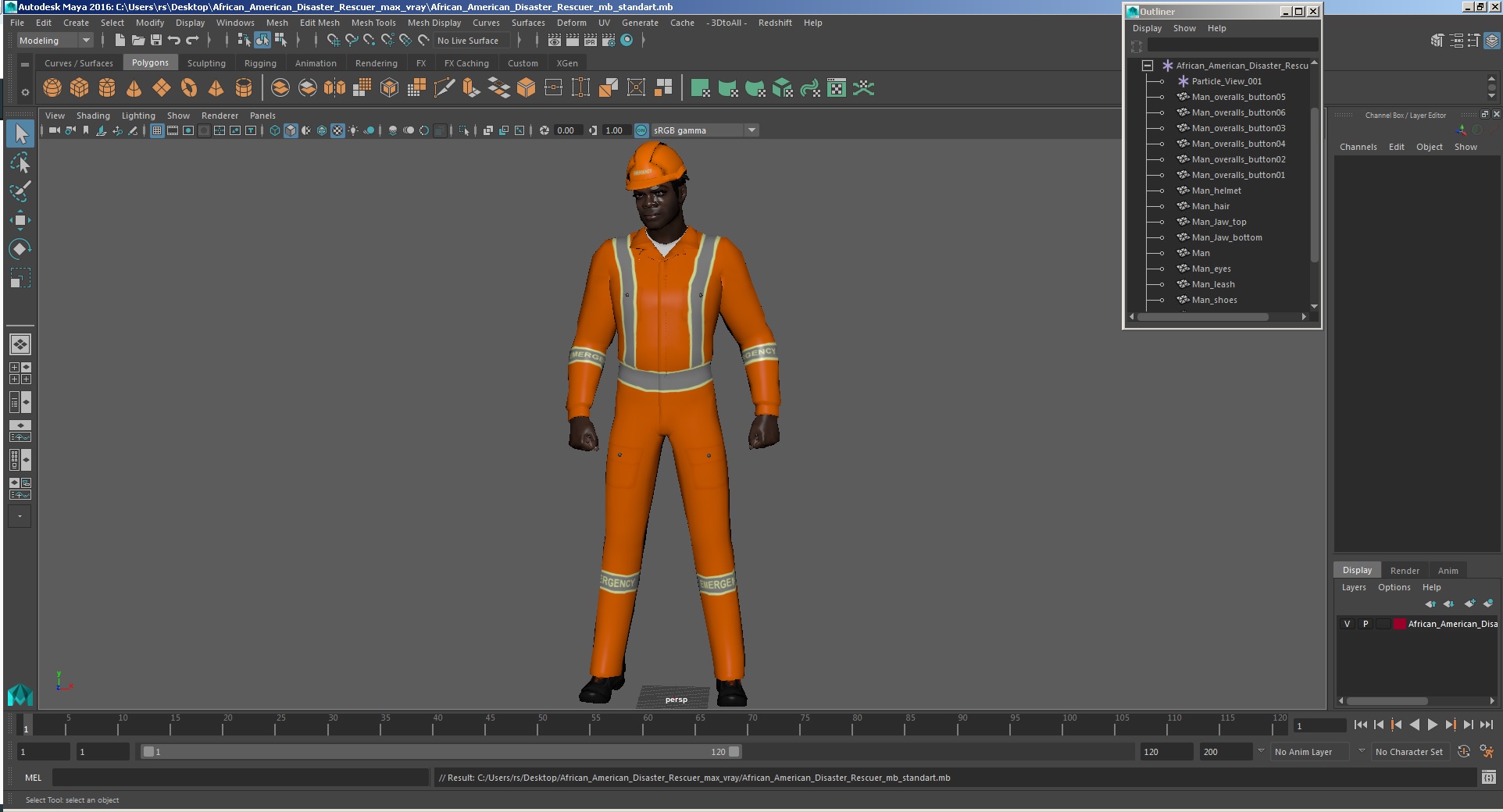The height and width of the screenshot is (812, 1503).
Task: Click the time range slider bar
Action: pyautogui.click(x=441, y=752)
